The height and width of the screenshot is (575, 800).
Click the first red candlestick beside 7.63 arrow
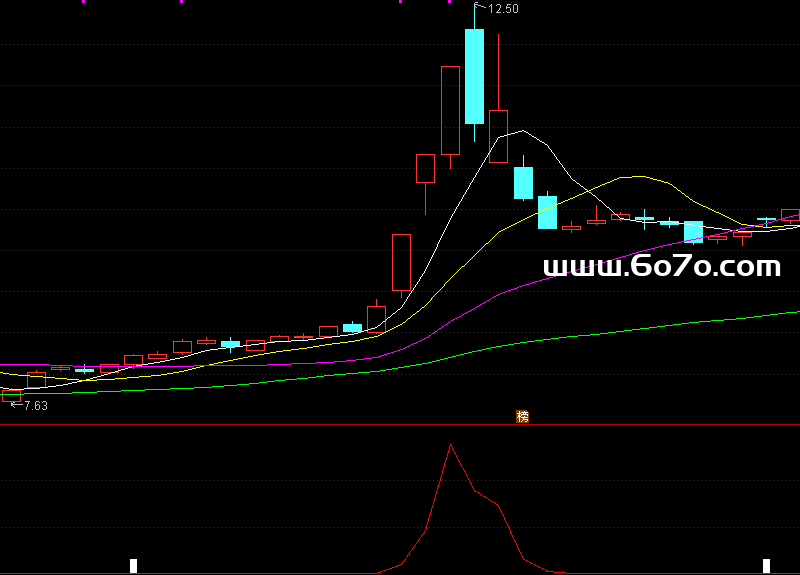click(x=12, y=395)
